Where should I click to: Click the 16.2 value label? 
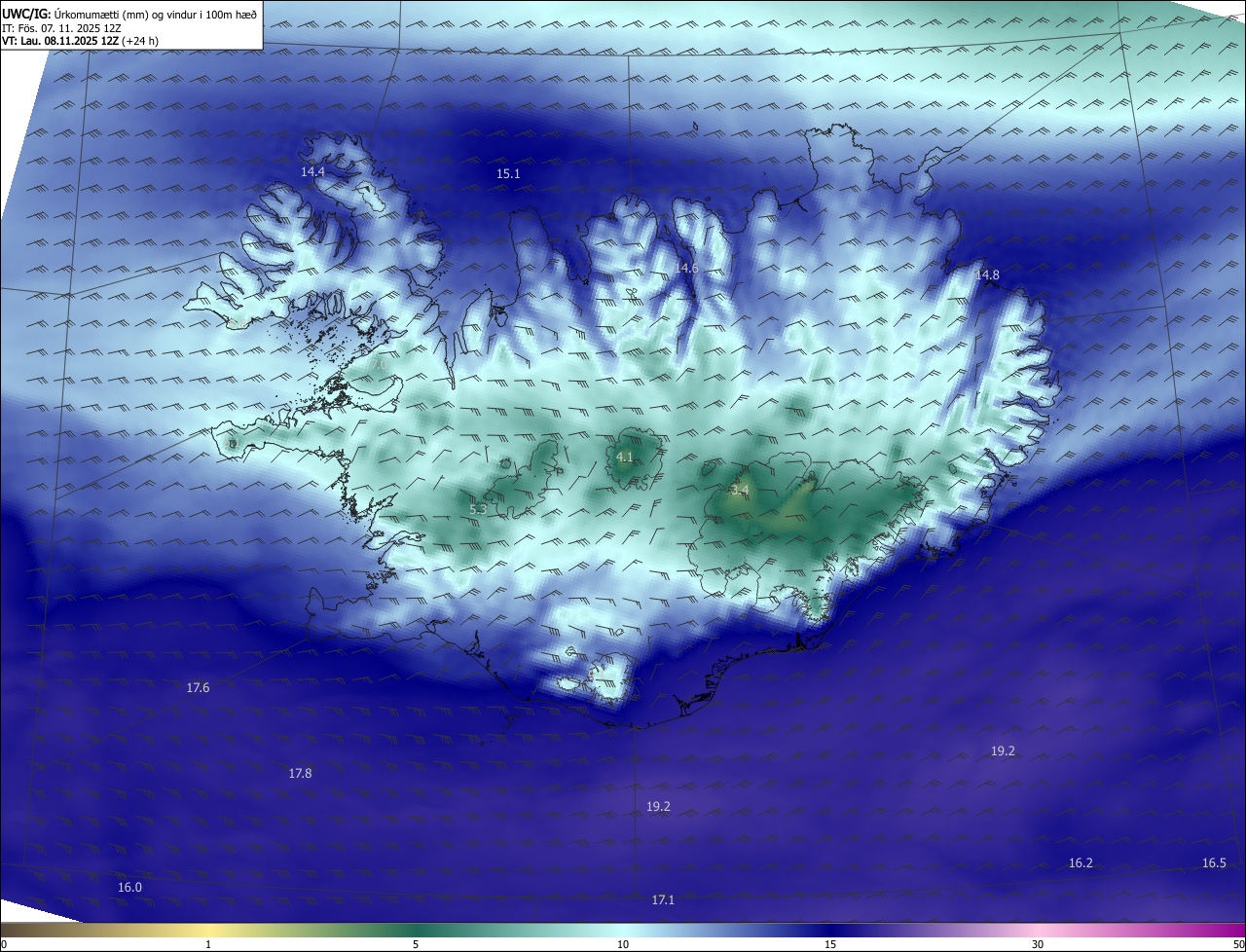(1081, 863)
